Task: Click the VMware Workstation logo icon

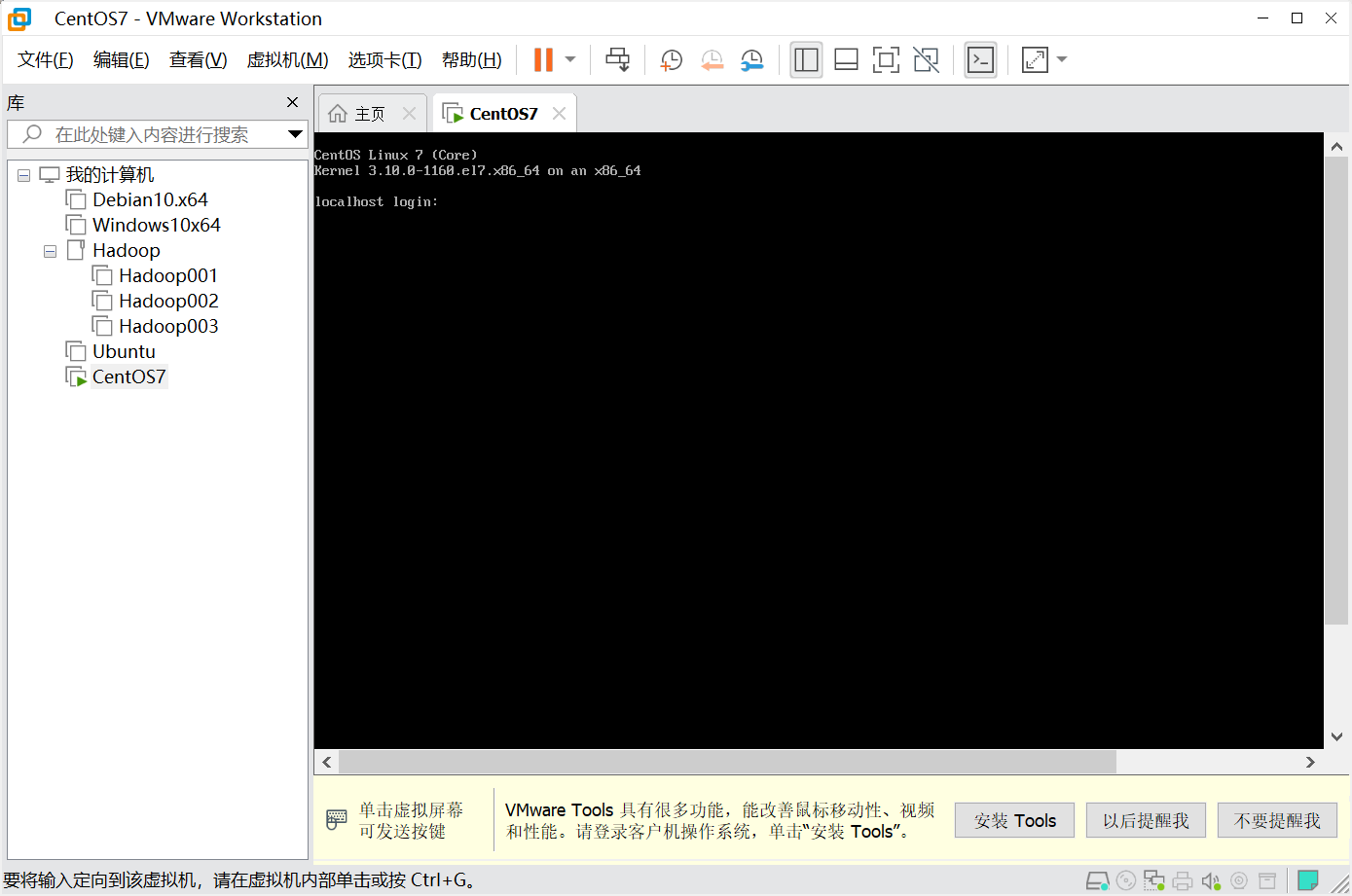Action: tap(19, 18)
